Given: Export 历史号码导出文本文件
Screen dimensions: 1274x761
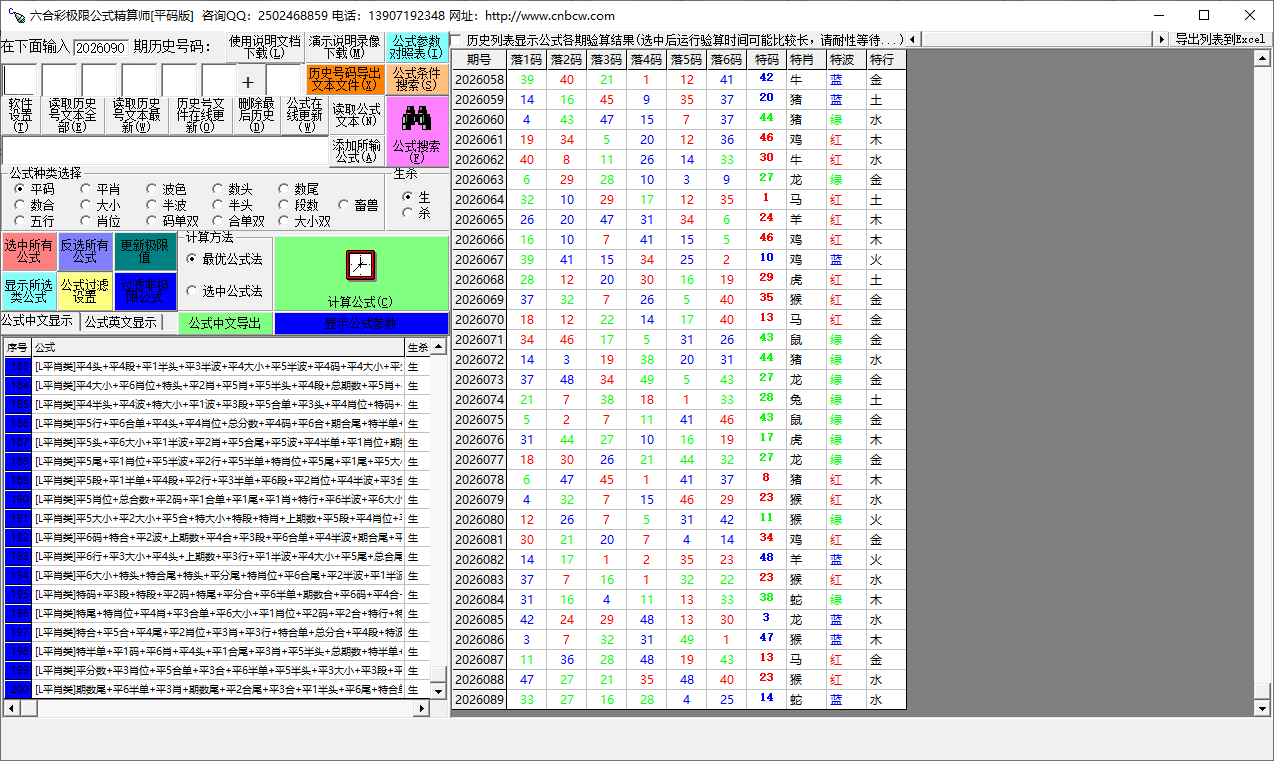Looking at the screenshot, I should [x=344, y=80].
